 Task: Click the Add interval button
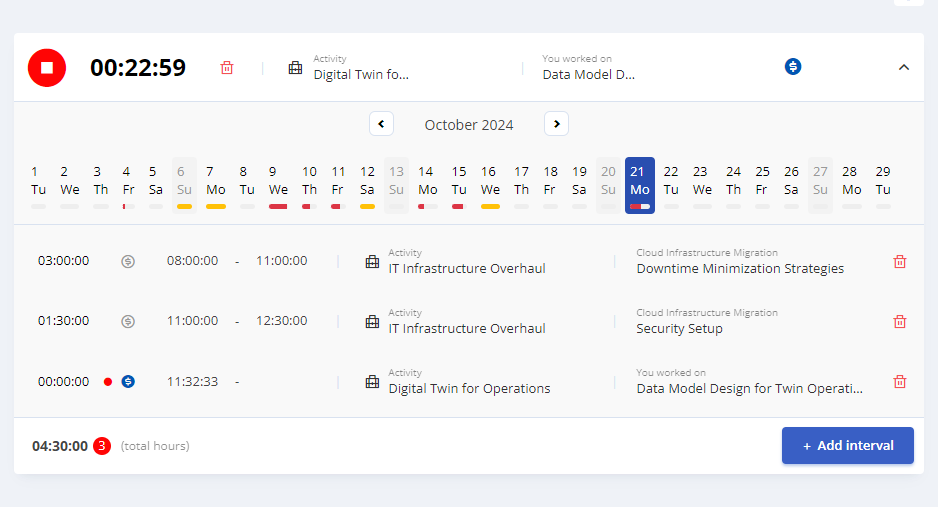847,445
